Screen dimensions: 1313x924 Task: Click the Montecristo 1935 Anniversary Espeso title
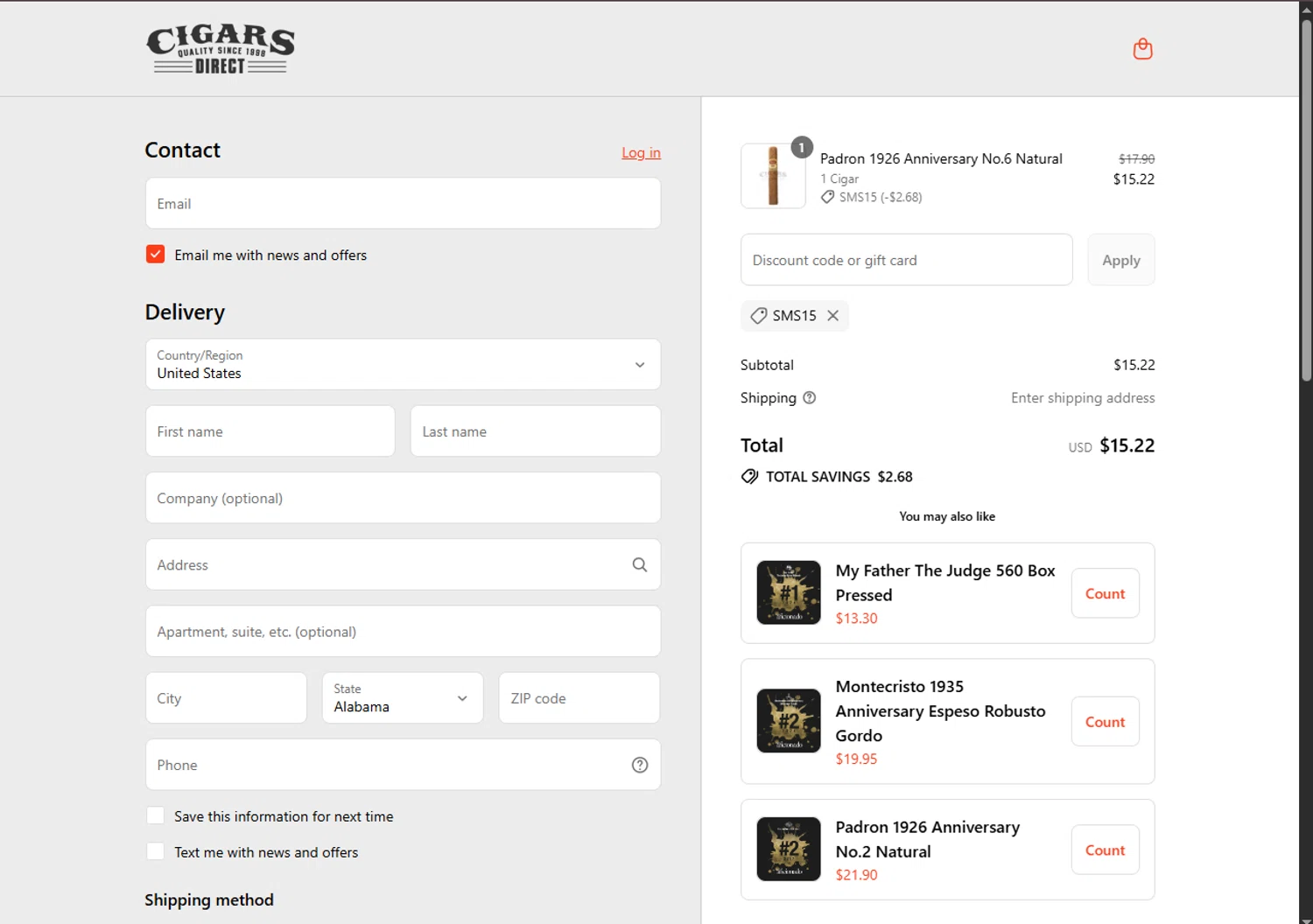click(x=941, y=710)
